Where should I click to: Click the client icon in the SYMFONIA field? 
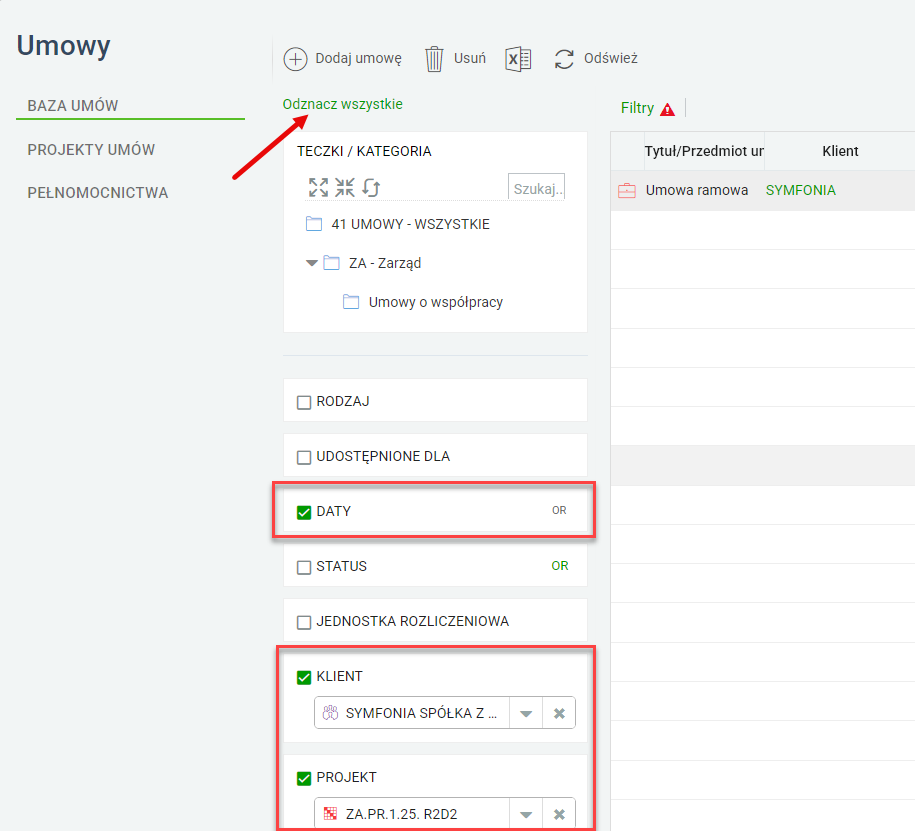point(330,713)
